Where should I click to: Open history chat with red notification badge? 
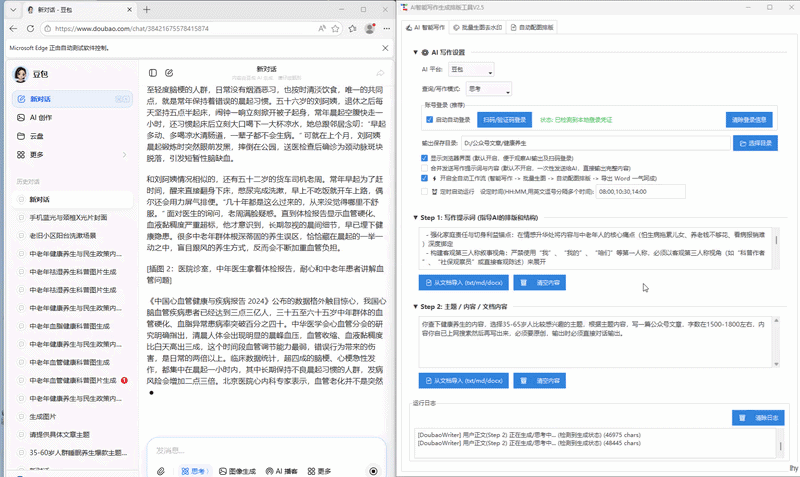pyautogui.click(x=72, y=381)
